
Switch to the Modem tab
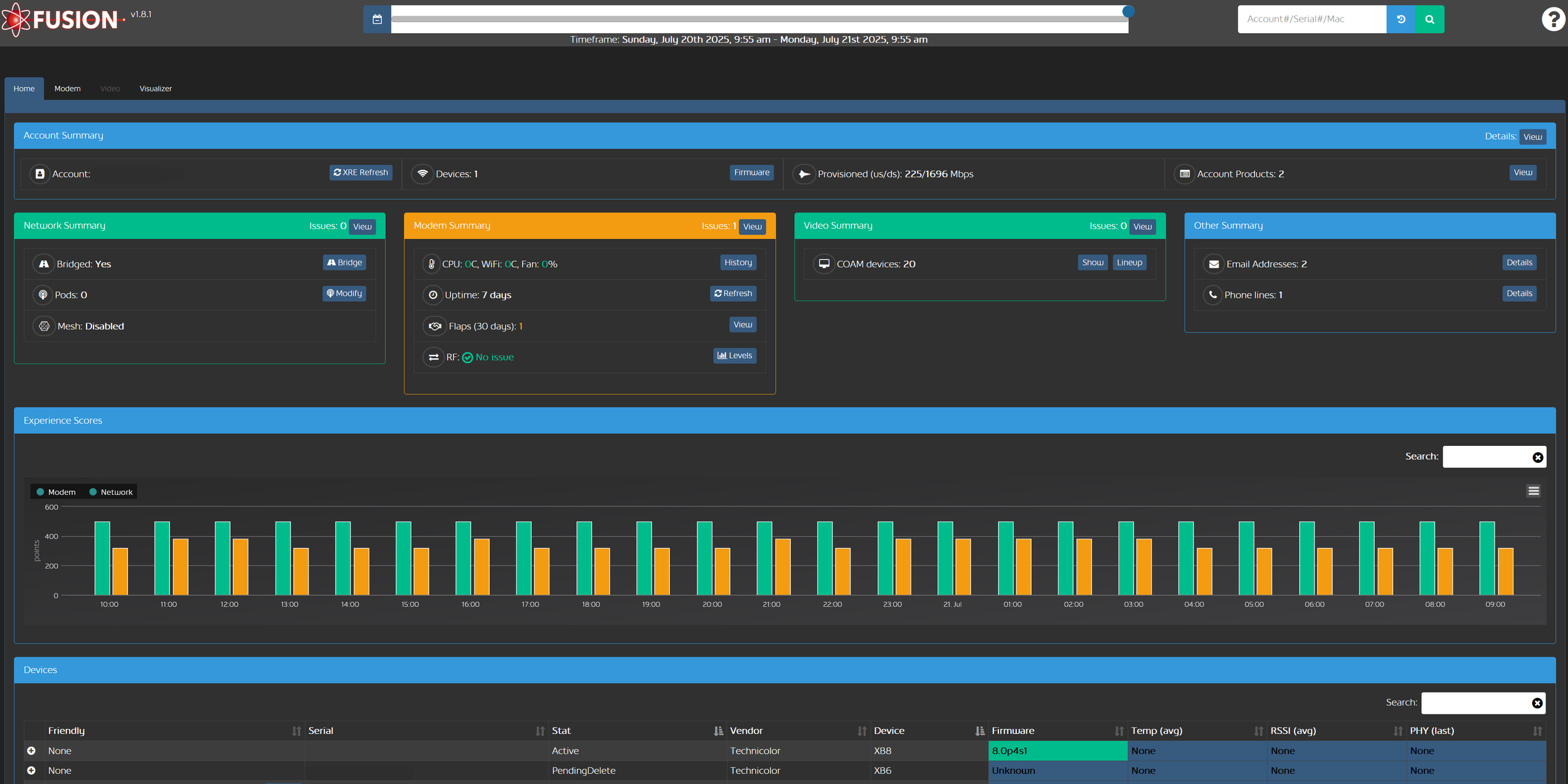[x=67, y=88]
